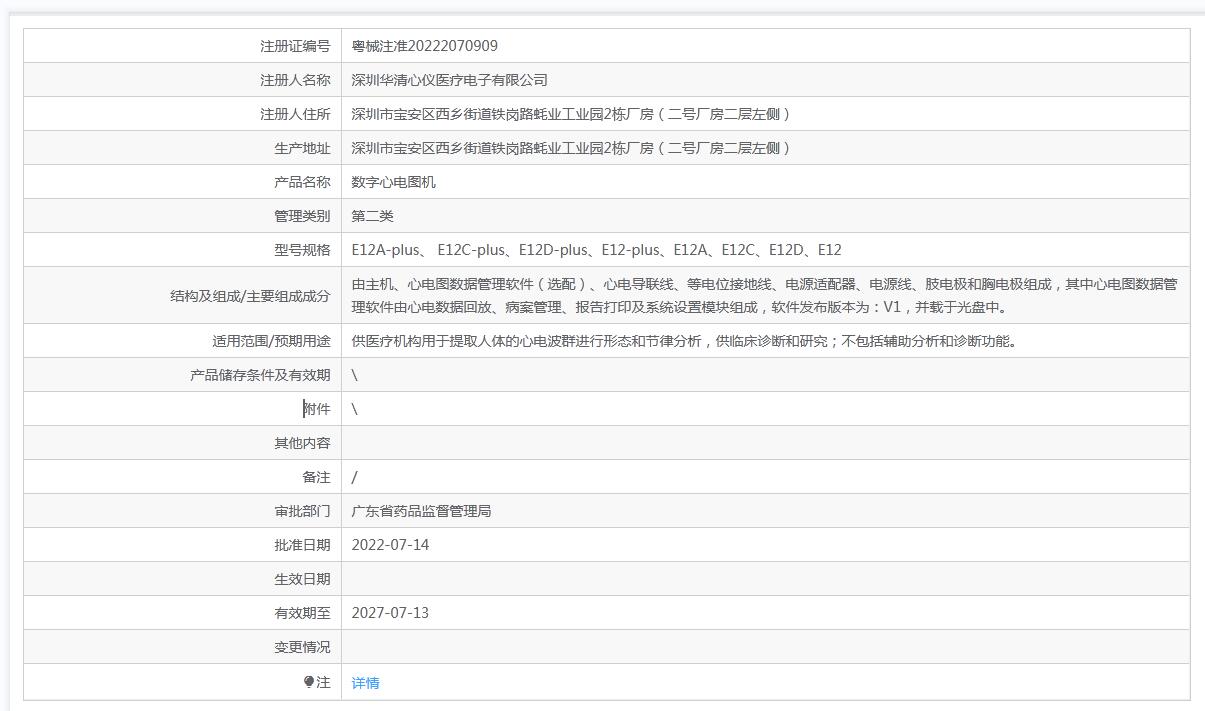Click the 附件 label
Image resolution: width=1205 pixels, height=711 pixels.
pyautogui.click(x=316, y=409)
